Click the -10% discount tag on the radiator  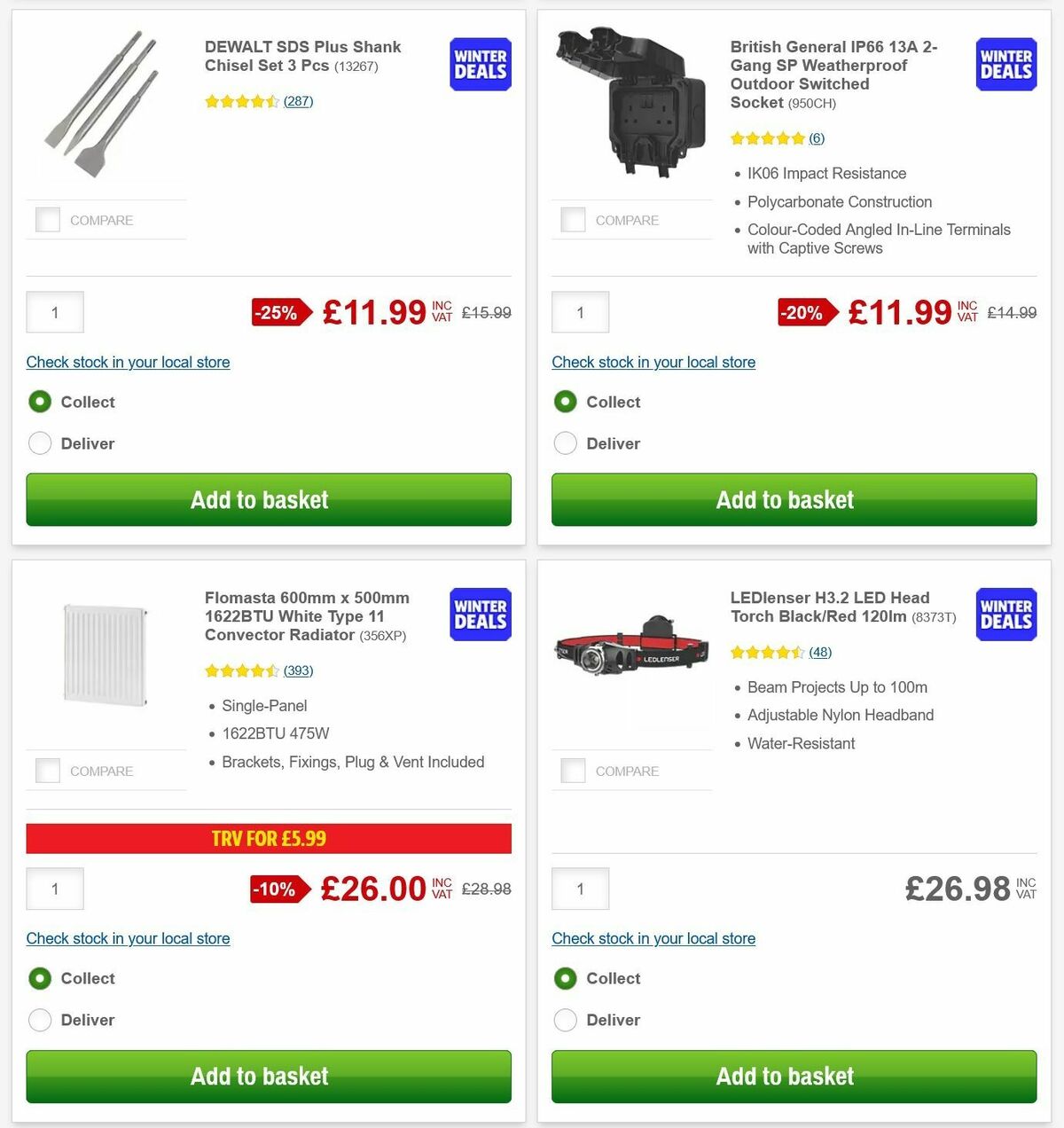277,889
